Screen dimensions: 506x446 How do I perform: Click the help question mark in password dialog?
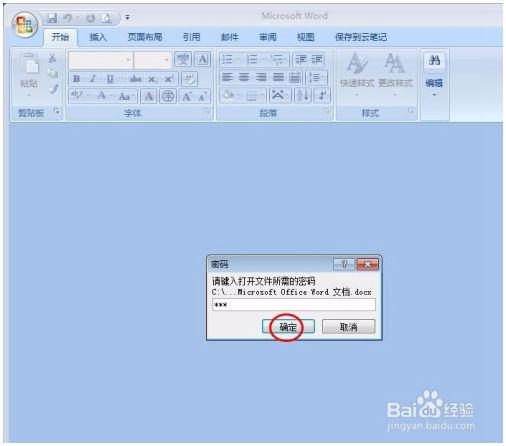(x=344, y=264)
